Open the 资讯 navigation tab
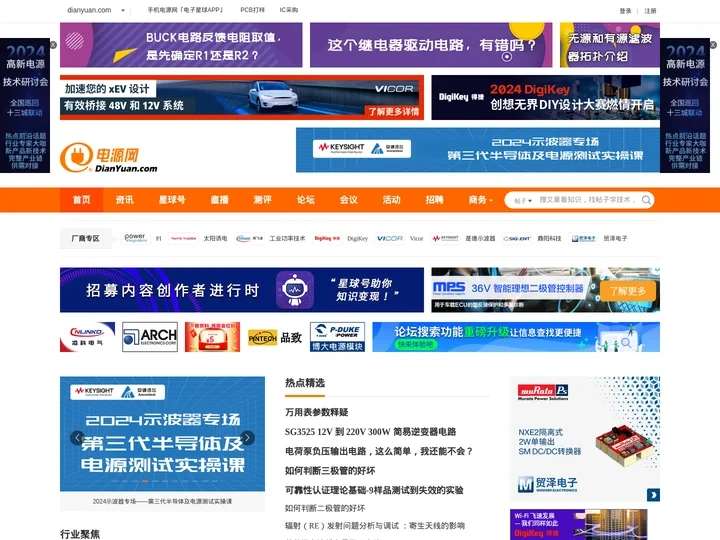Viewport: 720px width, 540px height. pos(124,200)
